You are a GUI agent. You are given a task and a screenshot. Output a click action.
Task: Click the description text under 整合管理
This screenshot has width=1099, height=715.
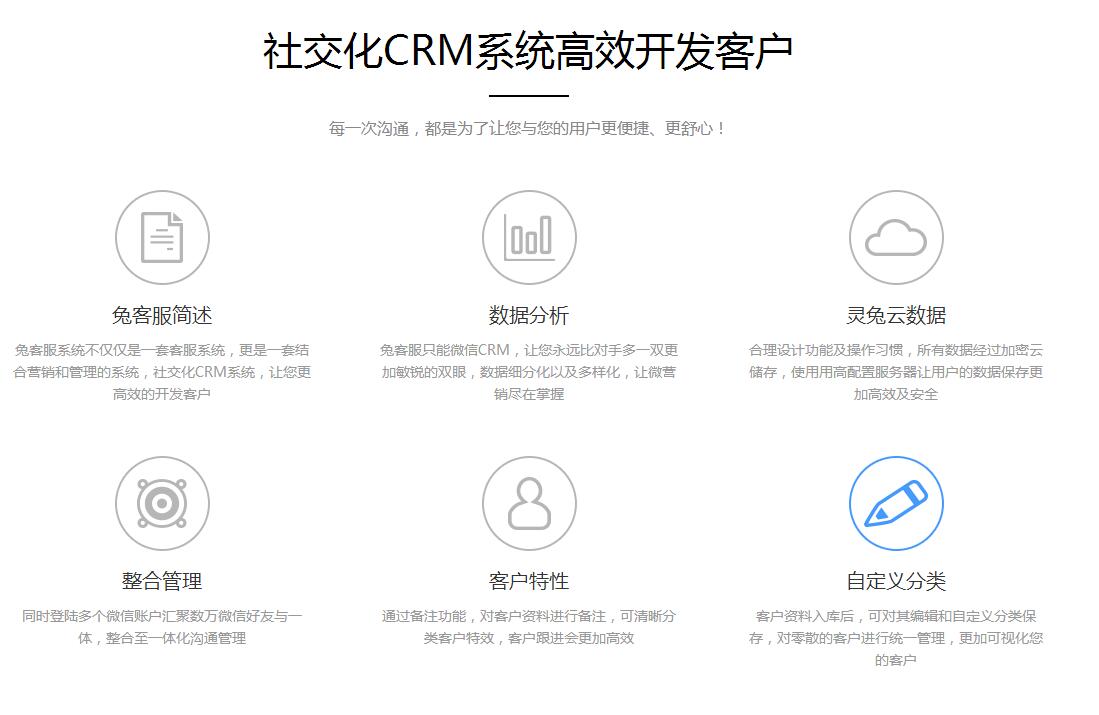[162, 627]
